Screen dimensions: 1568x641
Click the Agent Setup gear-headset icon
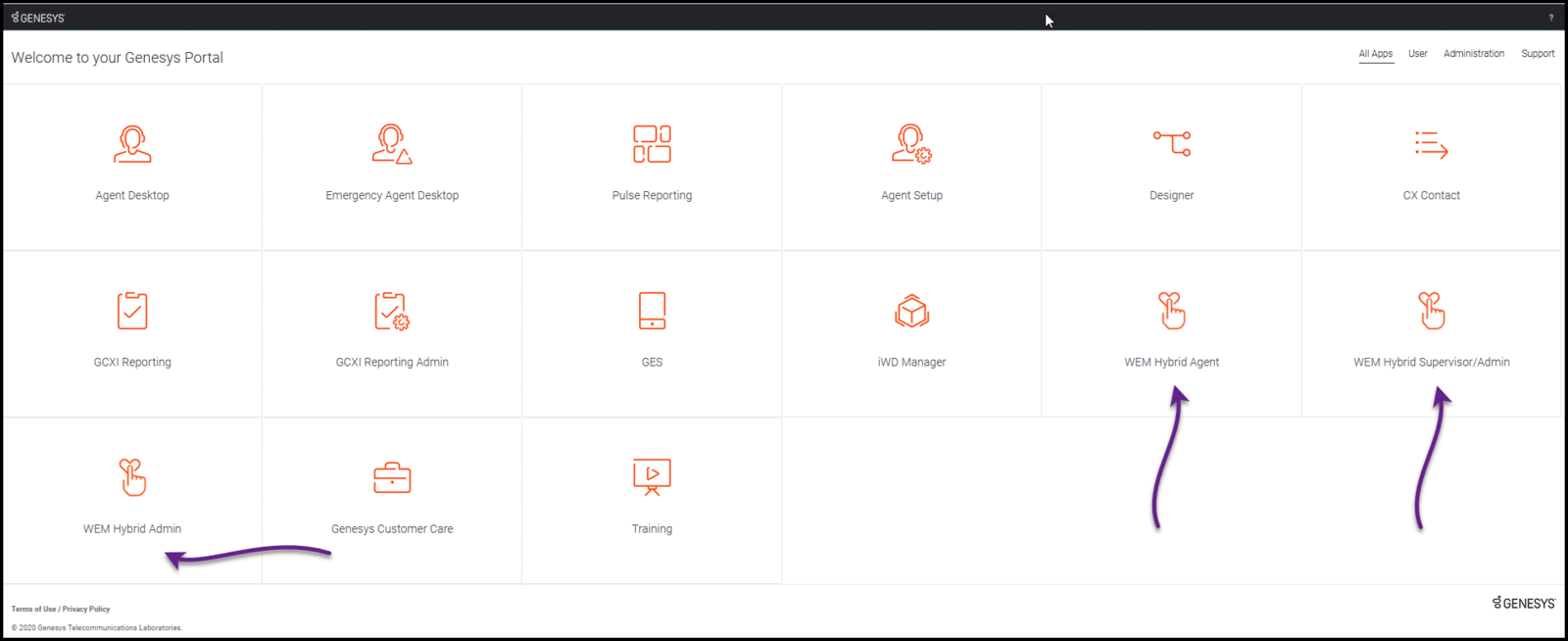click(911, 144)
